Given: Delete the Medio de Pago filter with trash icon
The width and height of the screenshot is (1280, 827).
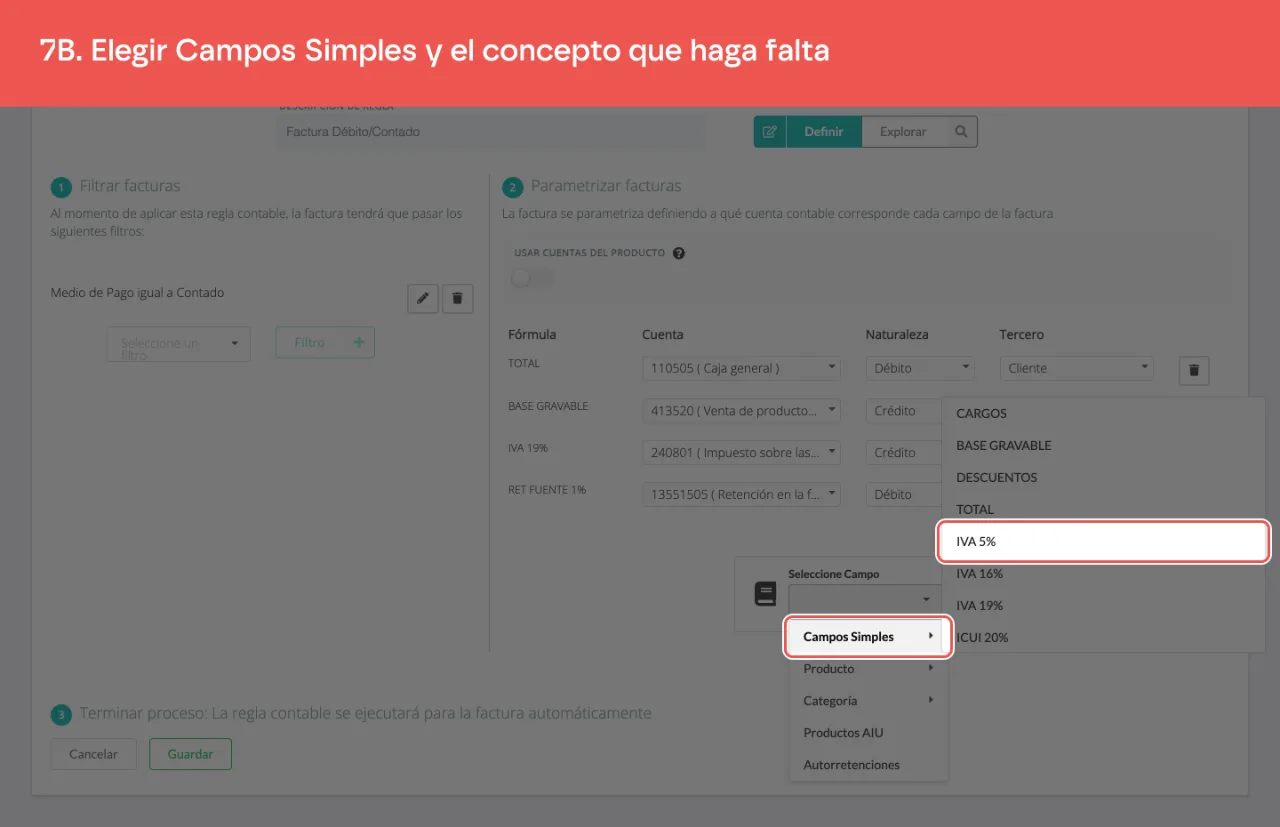Looking at the screenshot, I should (458, 298).
